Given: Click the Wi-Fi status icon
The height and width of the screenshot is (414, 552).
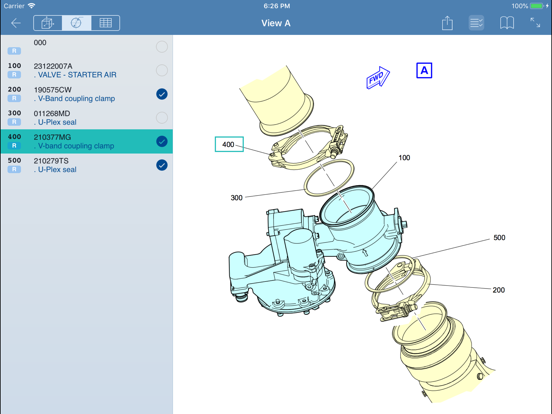Looking at the screenshot, I should [x=32, y=6].
